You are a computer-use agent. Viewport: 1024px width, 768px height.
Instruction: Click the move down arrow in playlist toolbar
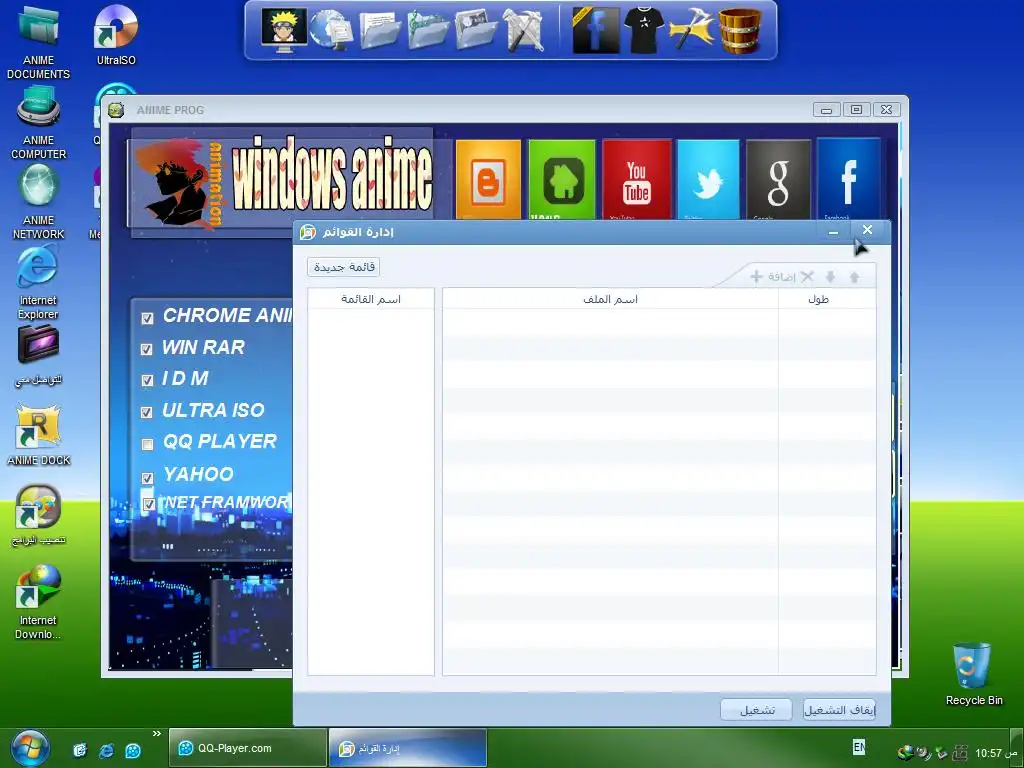click(831, 277)
